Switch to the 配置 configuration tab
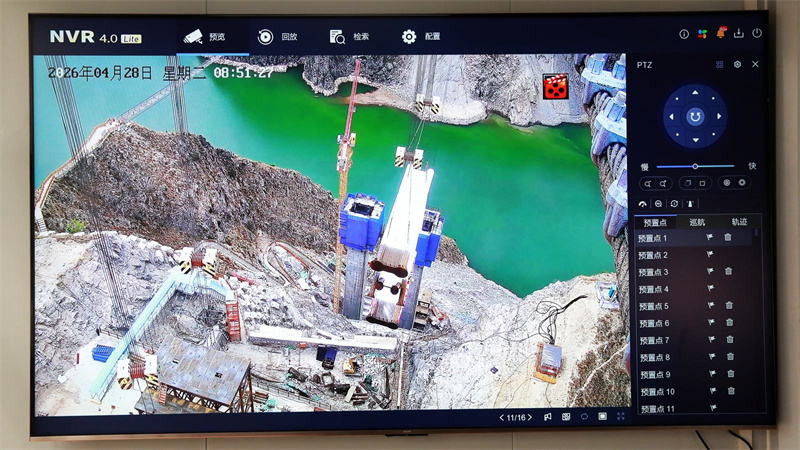 421,37
